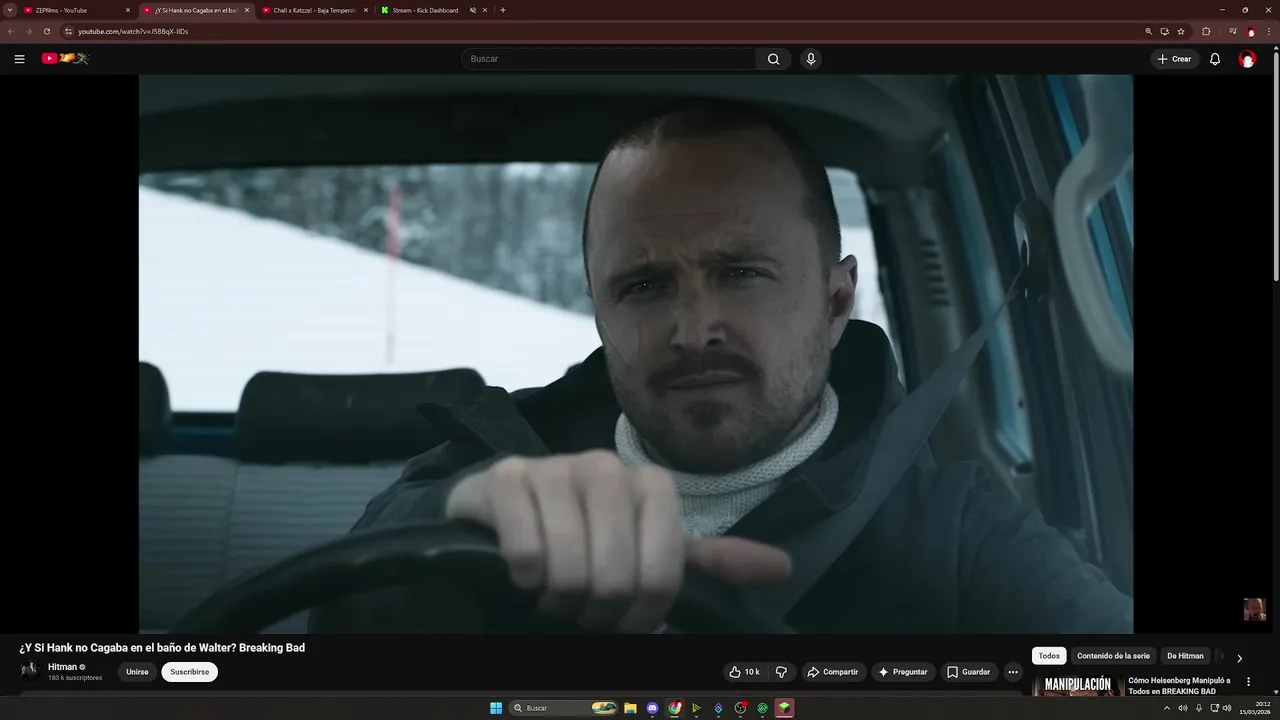The height and width of the screenshot is (720, 1280).
Task: Click the small face overlay on video corner
Action: pyautogui.click(x=1254, y=609)
